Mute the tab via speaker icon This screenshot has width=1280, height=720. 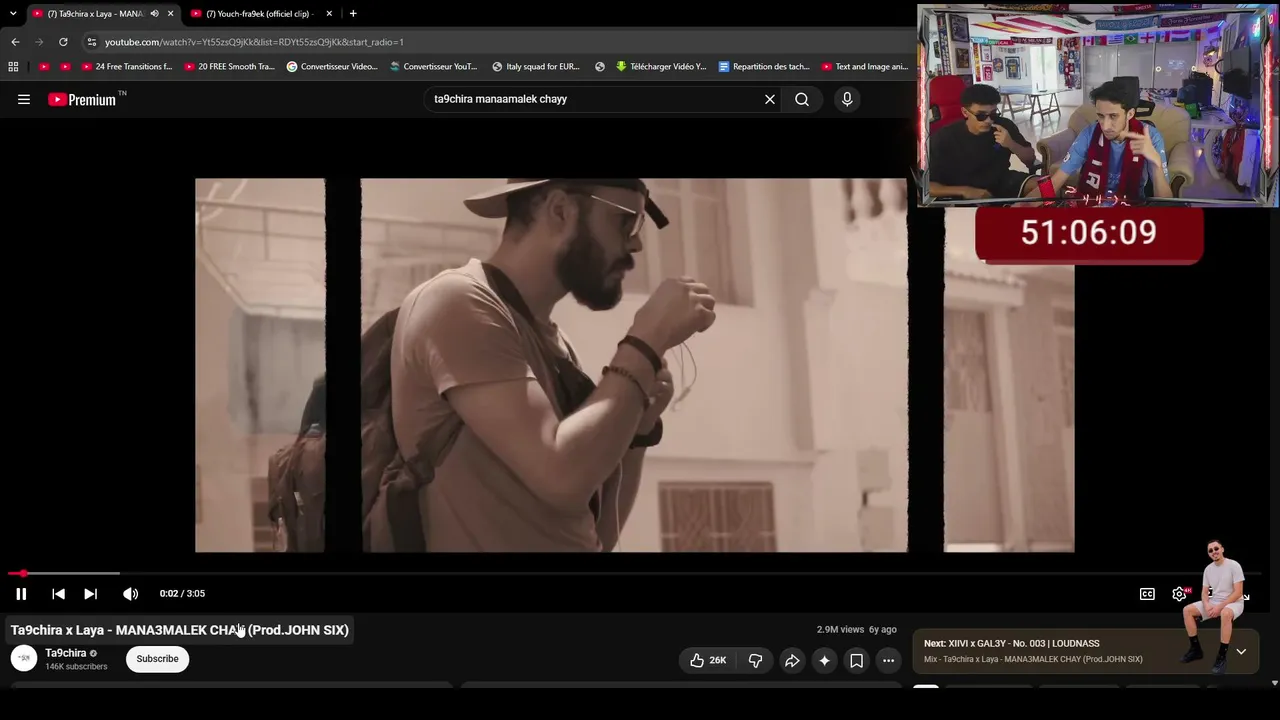point(154,14)
